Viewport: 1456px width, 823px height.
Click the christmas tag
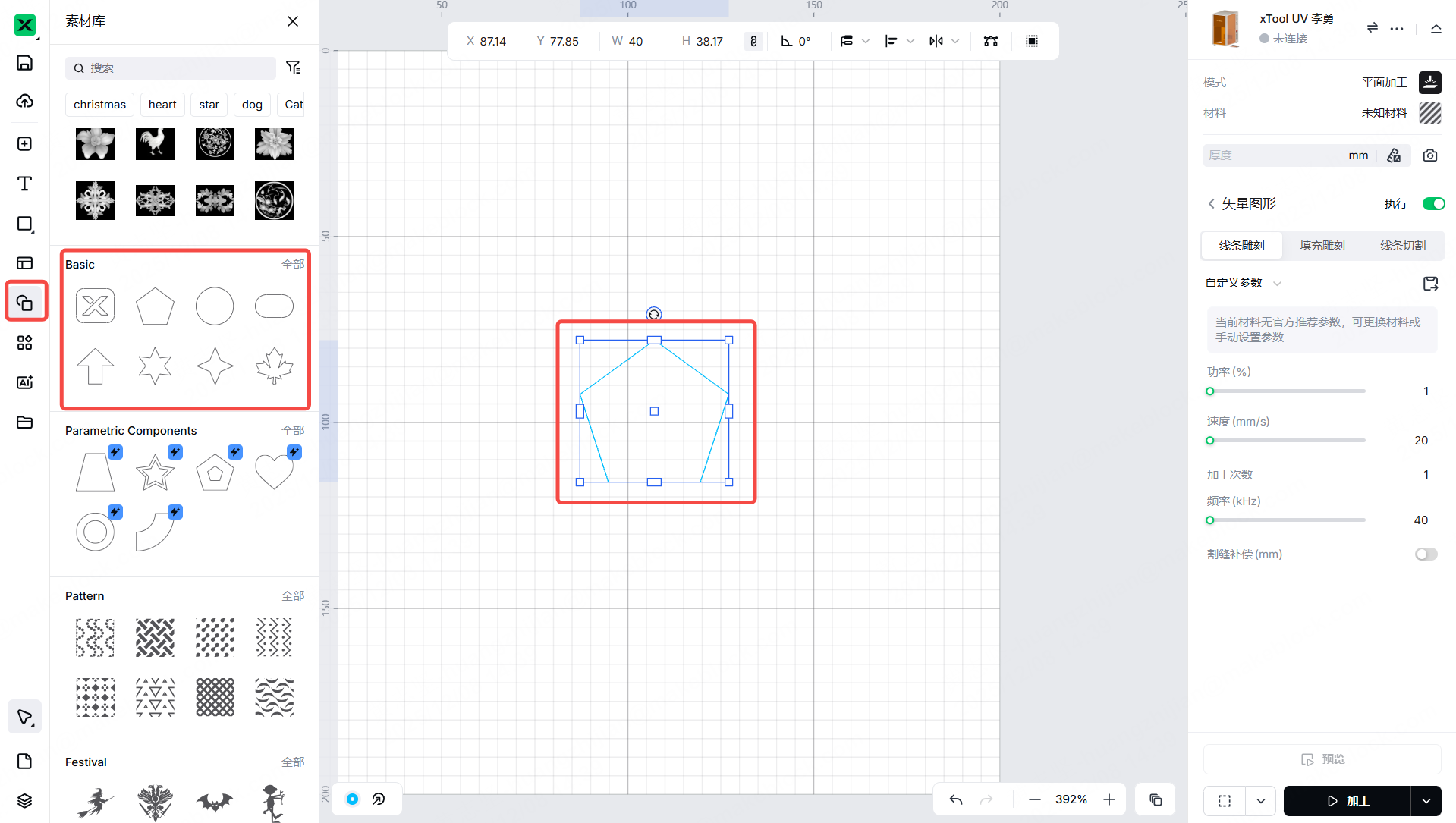[99, 105]
